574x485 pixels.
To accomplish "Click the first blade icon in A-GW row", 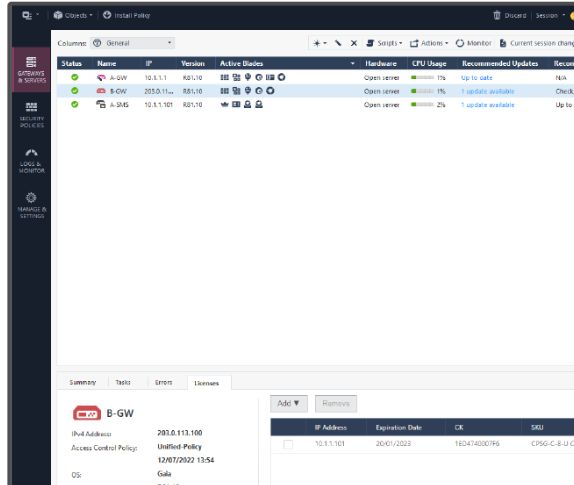I will (225, 77).
